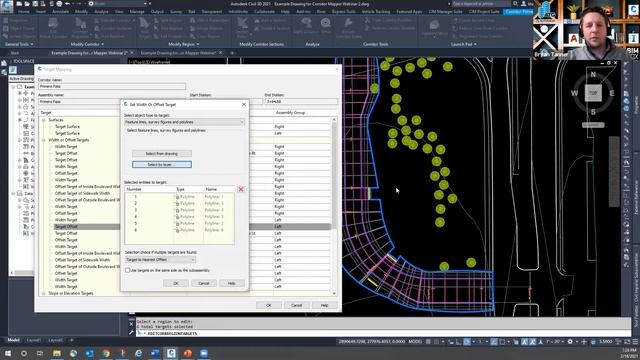
Task: Open the Insert ribbon tab
Action: point(41,11)
